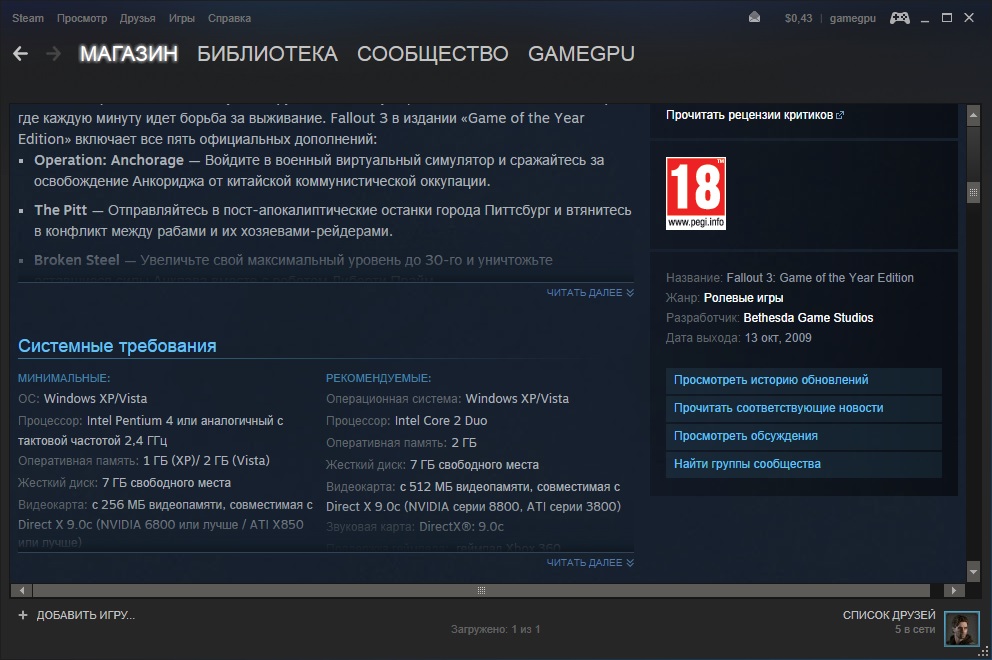Click the 13 окт, 2009 release date
Viewport: 992px width, 660px height.
point(778,338)
